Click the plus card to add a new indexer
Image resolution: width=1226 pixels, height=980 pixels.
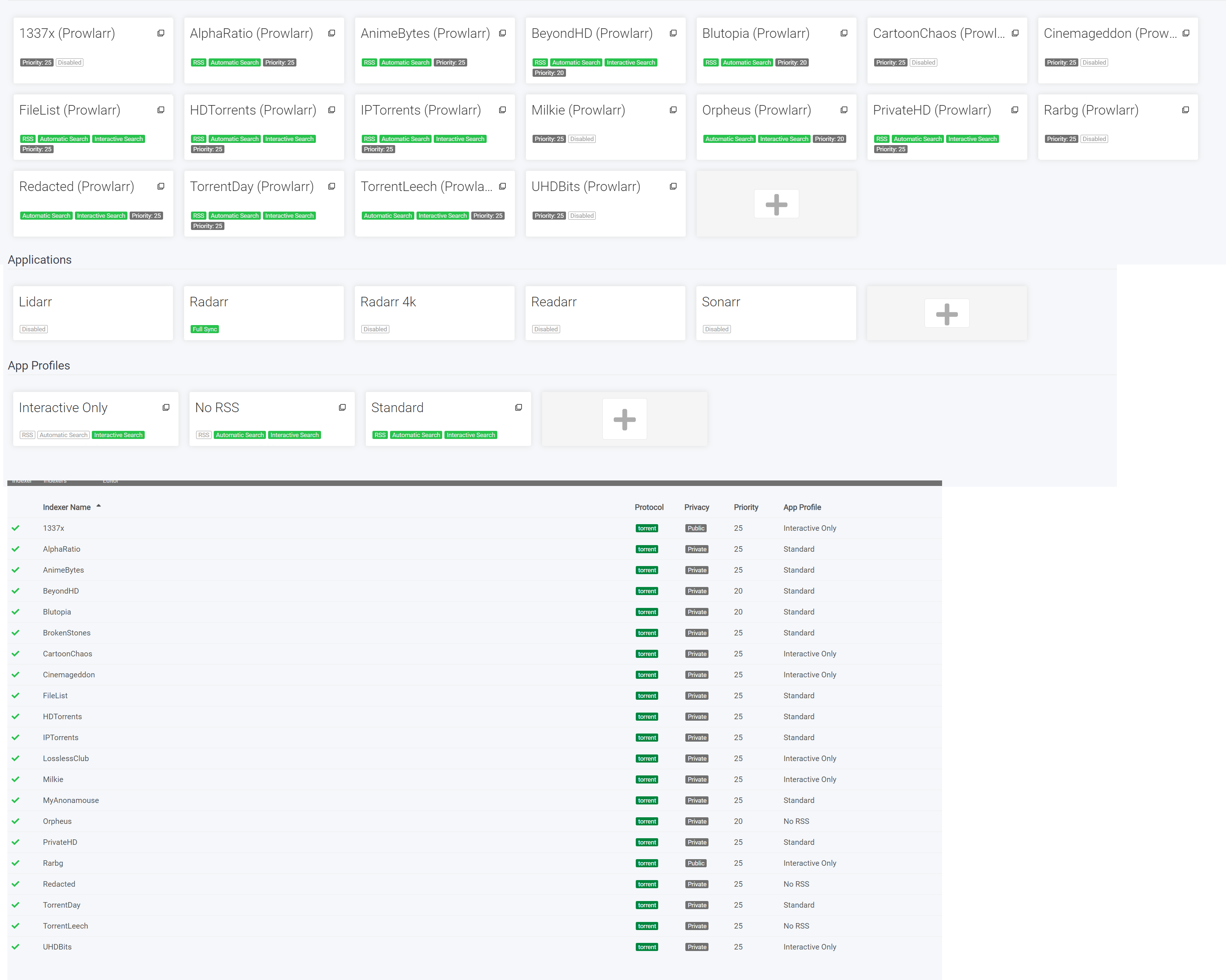point(776,203)
